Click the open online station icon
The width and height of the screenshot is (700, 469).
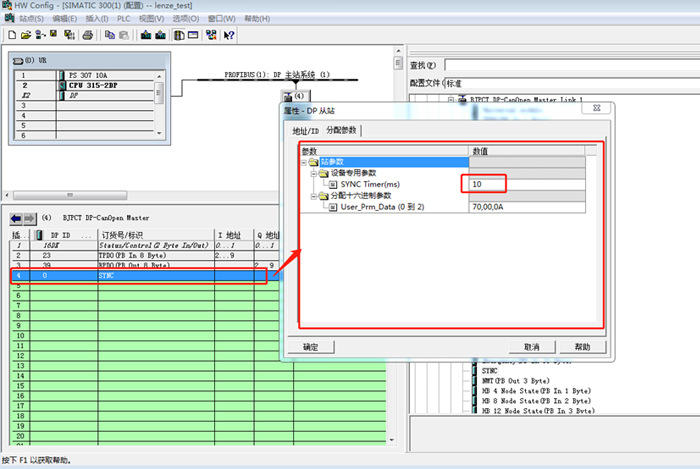click(x=40, y=35)
